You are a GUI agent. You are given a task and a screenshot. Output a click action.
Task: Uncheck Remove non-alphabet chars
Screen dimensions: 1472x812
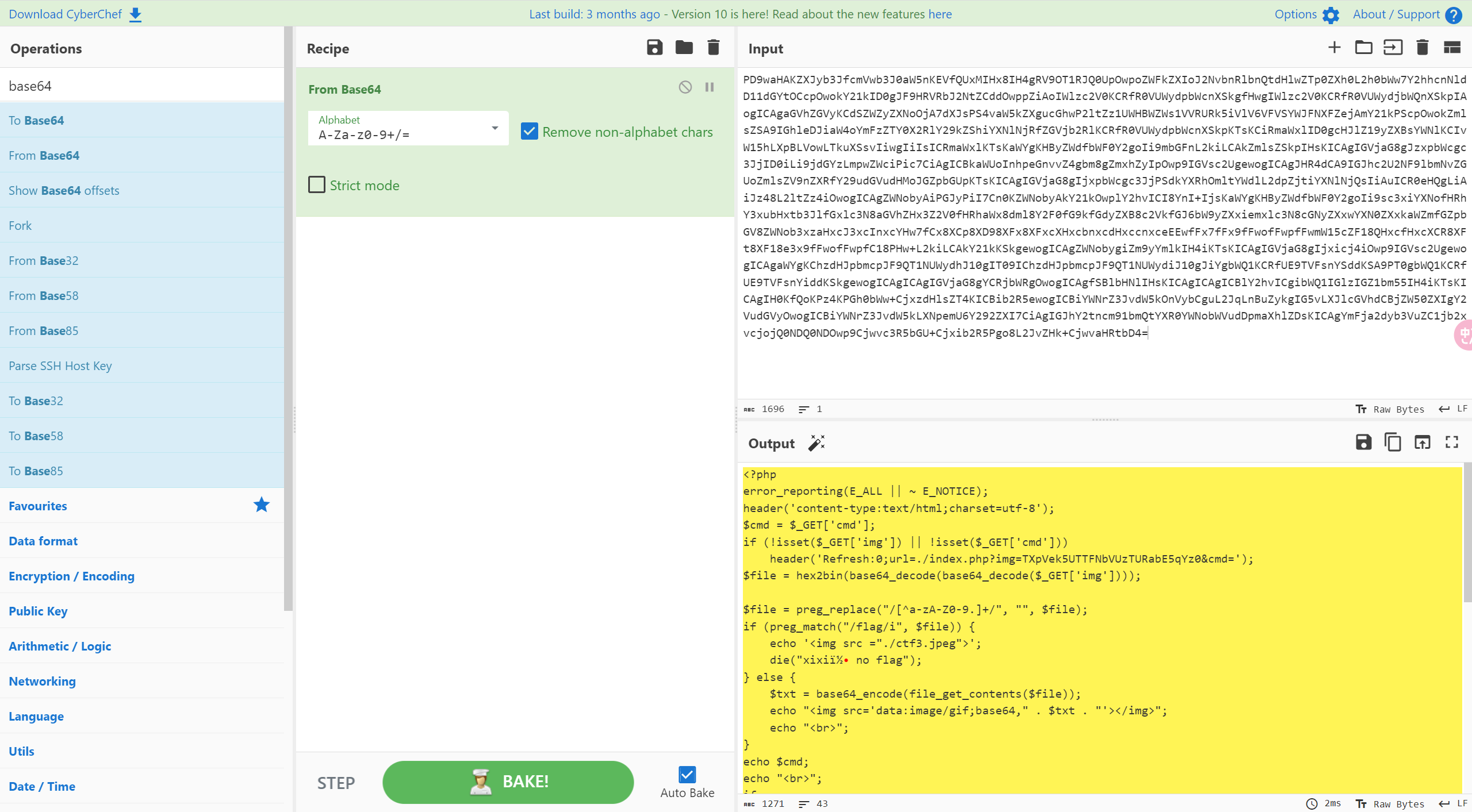pyautogui.click(x=529, y=132)
